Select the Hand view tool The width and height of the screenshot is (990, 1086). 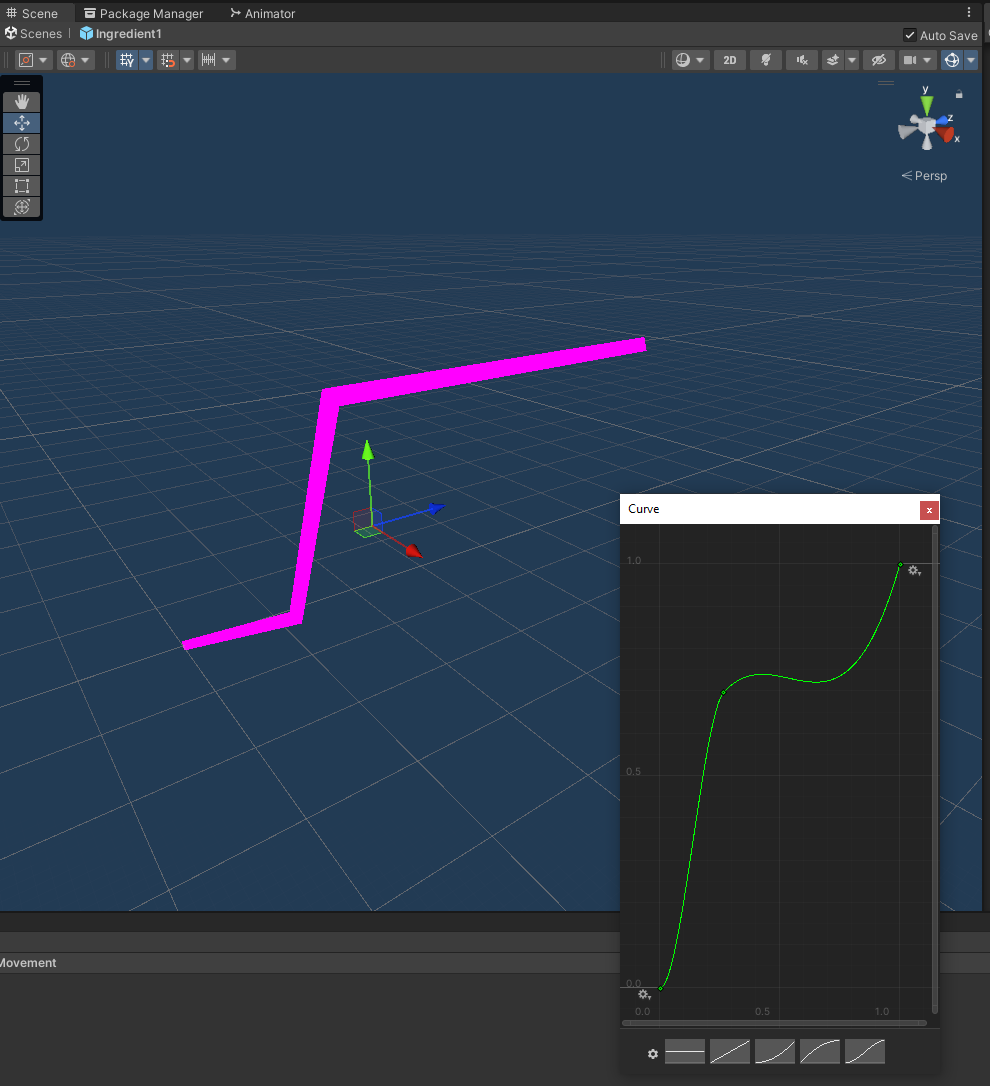21,102
